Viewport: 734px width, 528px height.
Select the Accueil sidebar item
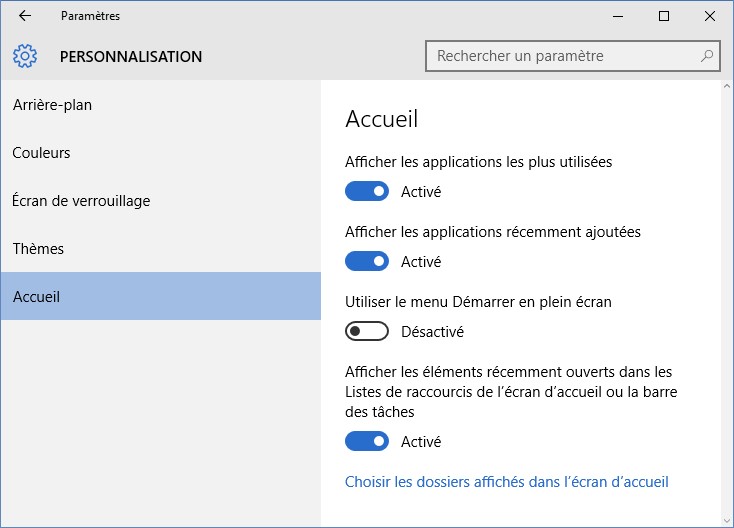[x=37, y=297]
